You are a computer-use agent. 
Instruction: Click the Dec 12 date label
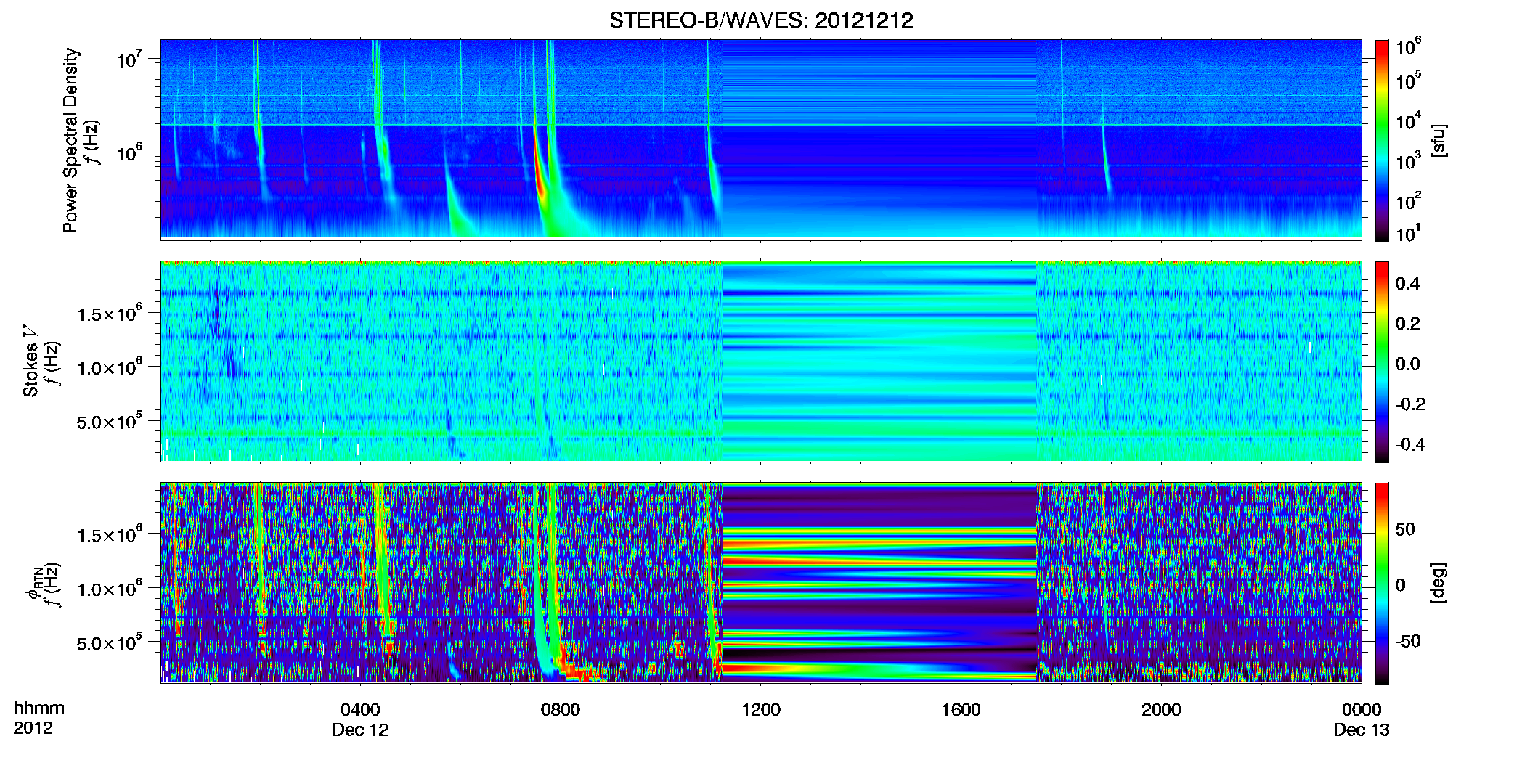coord(360,730)
